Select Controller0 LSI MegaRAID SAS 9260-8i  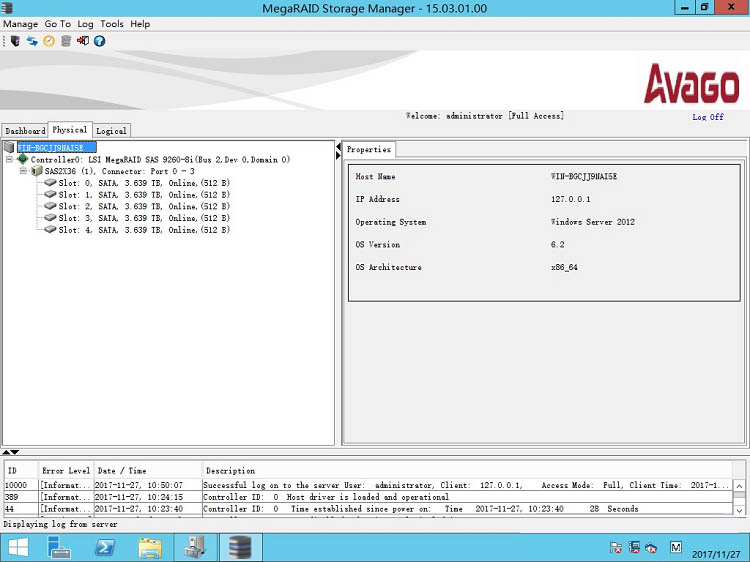point(160,159)
